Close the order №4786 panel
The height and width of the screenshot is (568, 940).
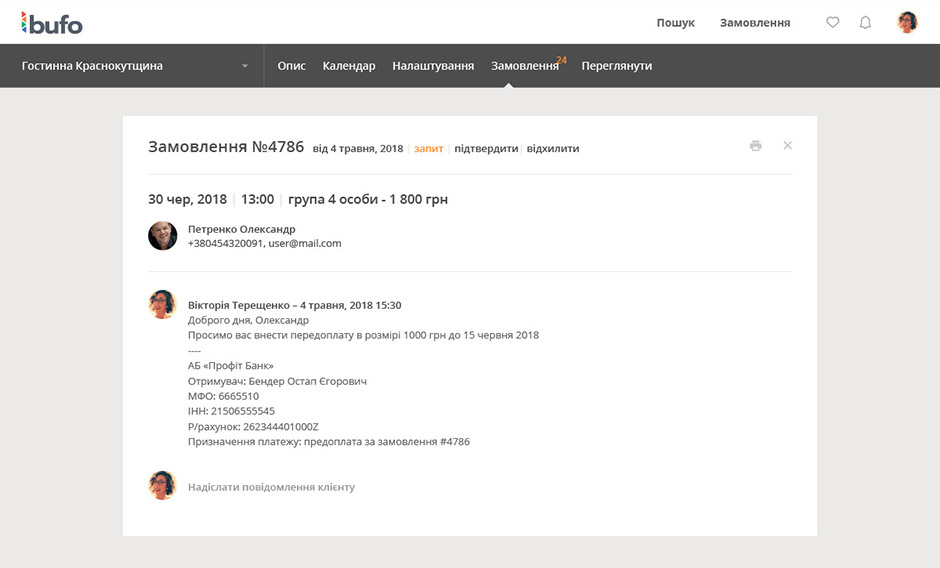pos(787,146)
